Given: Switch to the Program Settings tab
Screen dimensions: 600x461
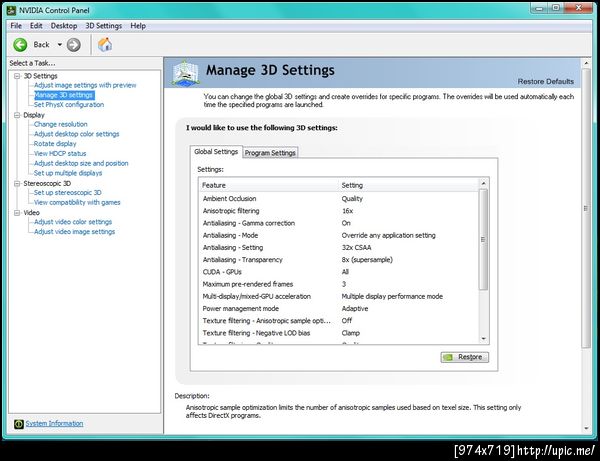Looking at the screenshot, I should click(x=270, y=153).
